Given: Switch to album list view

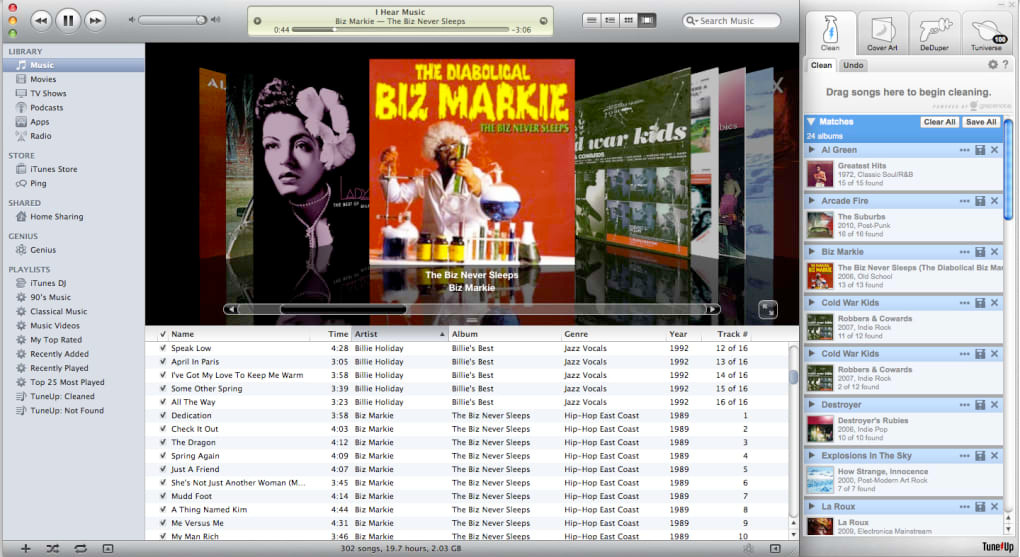Looking at the screenshot, I should click(610, 20).
